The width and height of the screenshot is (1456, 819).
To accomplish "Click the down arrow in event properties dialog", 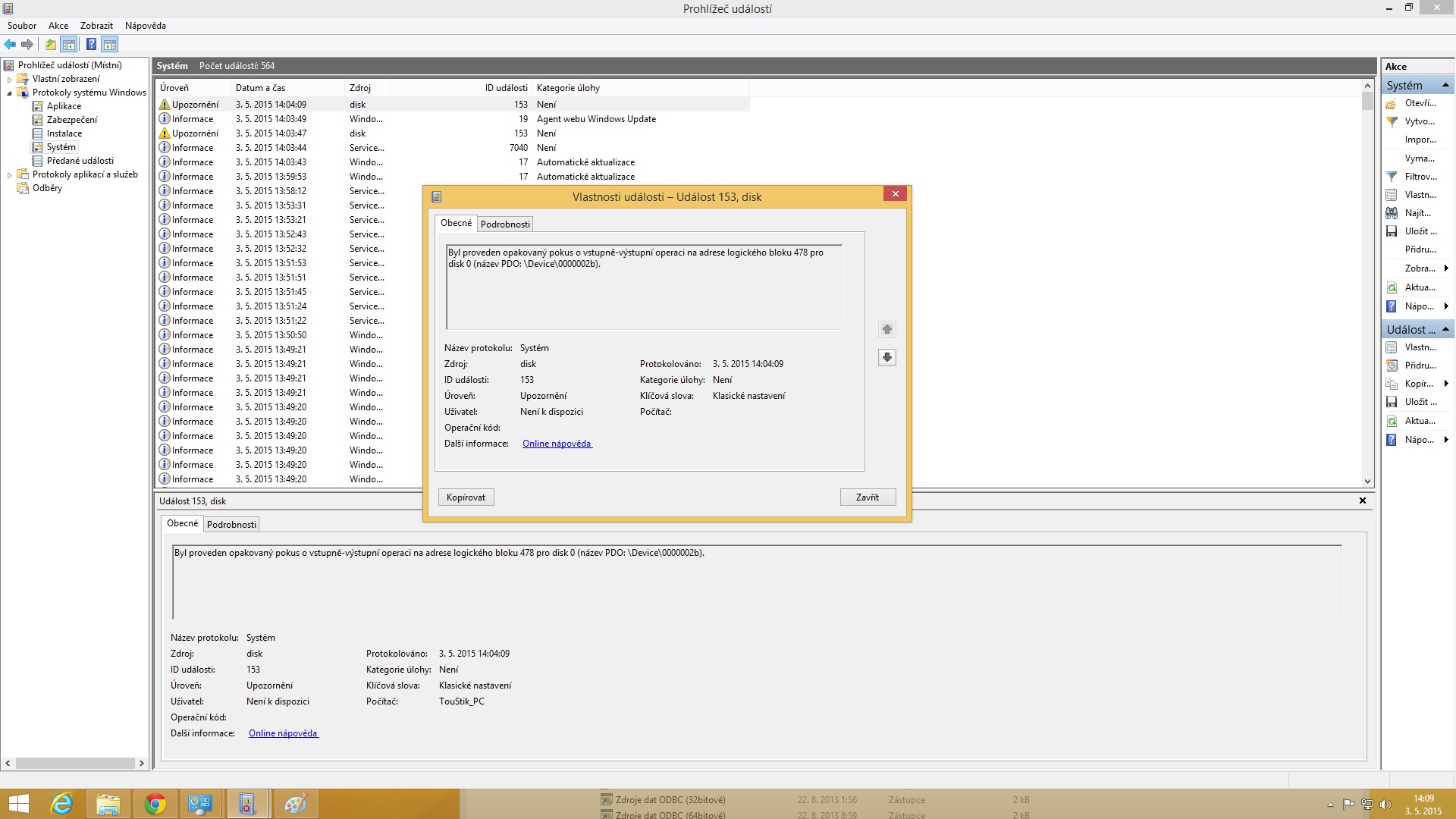I will [x=886, y=357].
